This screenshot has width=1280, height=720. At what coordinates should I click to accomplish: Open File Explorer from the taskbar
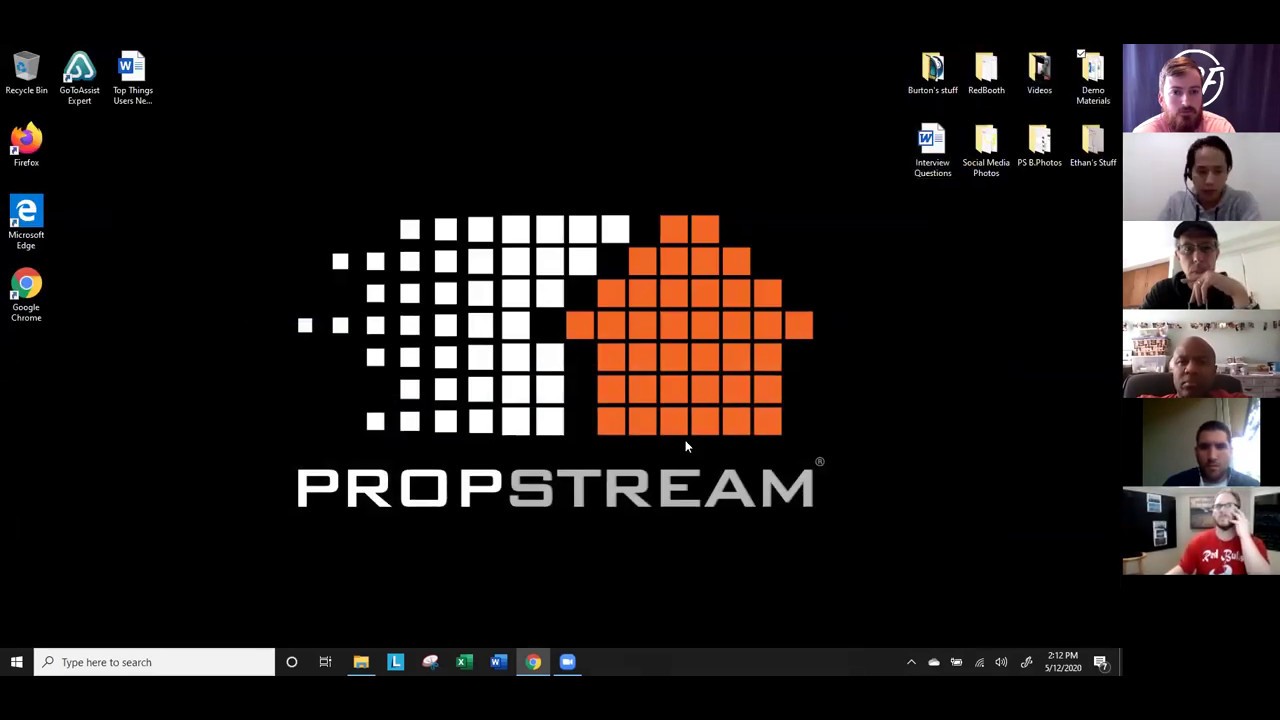(x=361, y=662)
